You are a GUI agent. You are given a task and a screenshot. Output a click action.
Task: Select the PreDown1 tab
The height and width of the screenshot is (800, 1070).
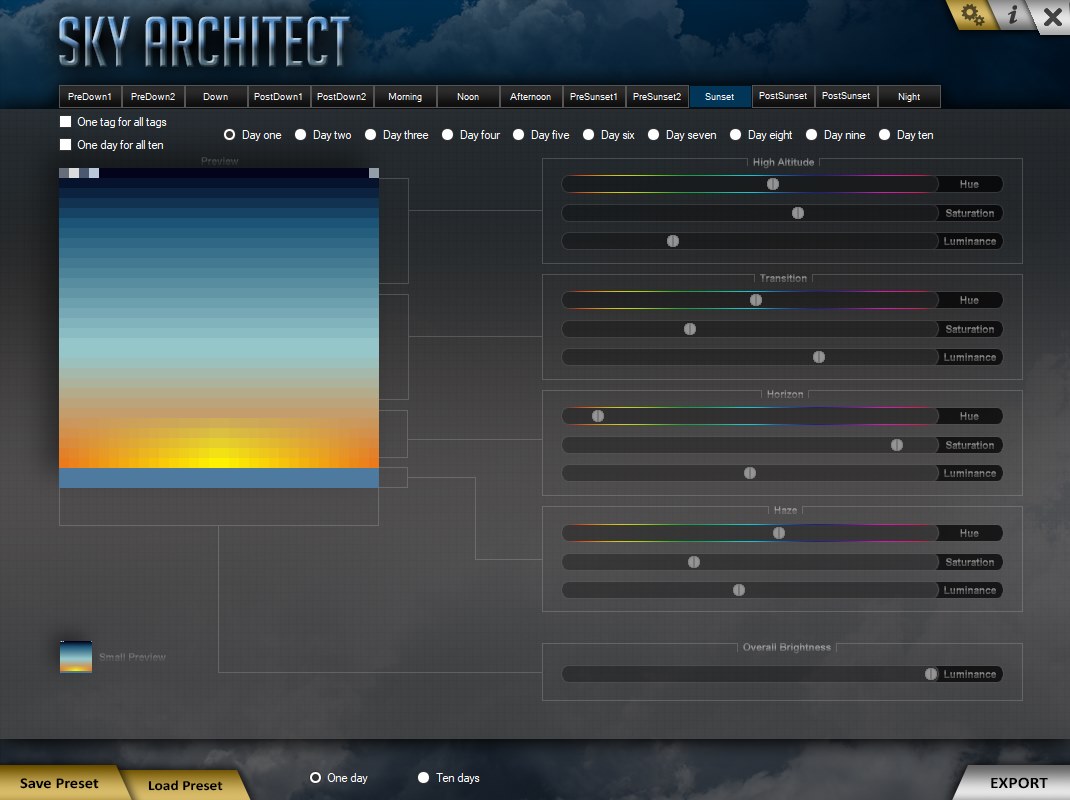point(91,97)
